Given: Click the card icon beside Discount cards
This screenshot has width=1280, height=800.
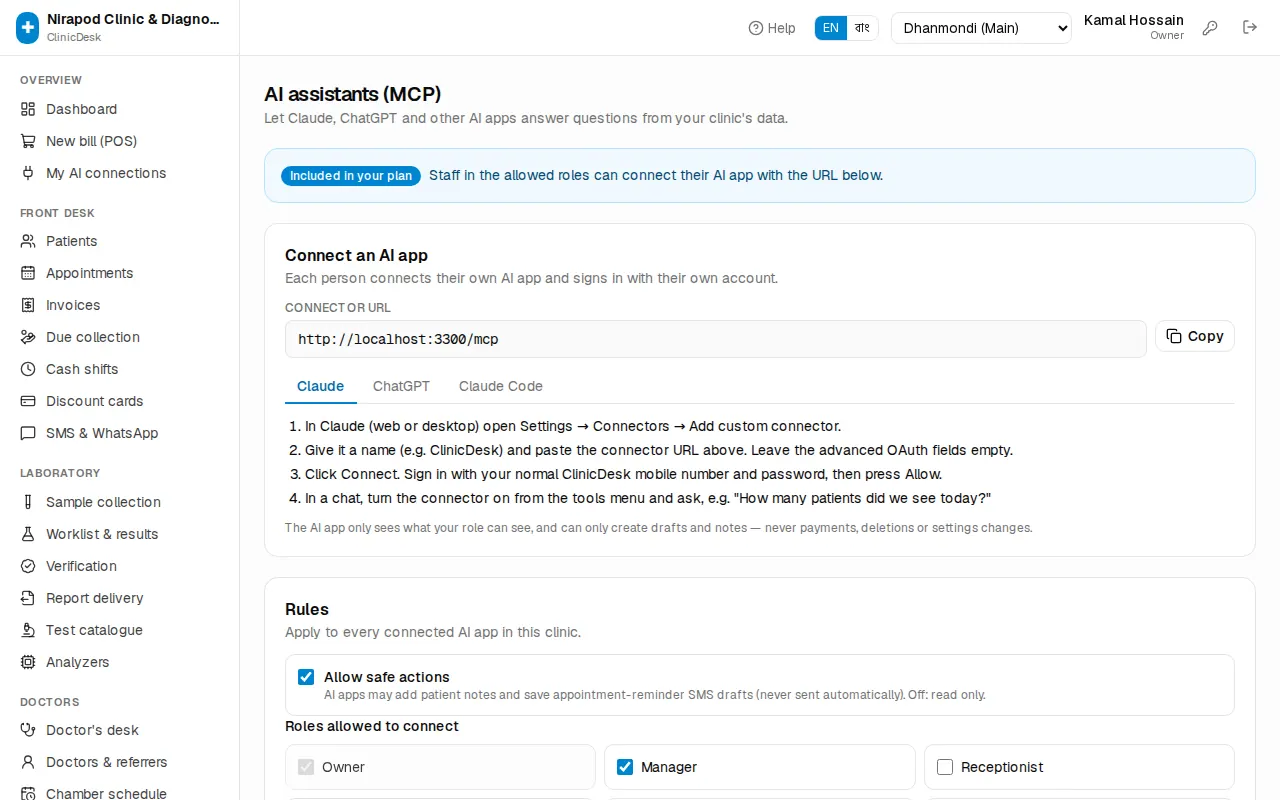Looking at the screenshot, I should tap(28, 401).
